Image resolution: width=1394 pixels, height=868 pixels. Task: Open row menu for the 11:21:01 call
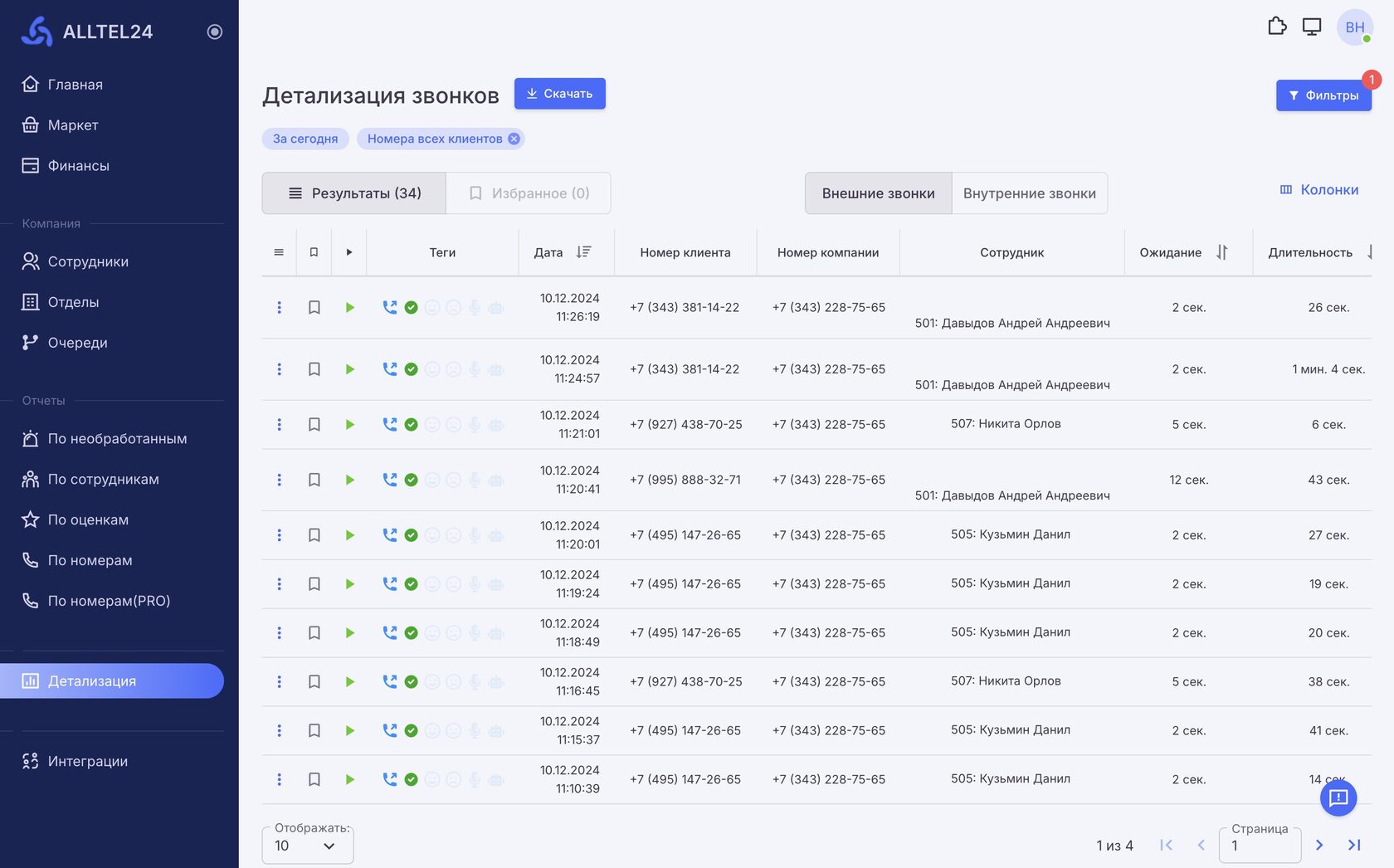click(x=279, y=425)
